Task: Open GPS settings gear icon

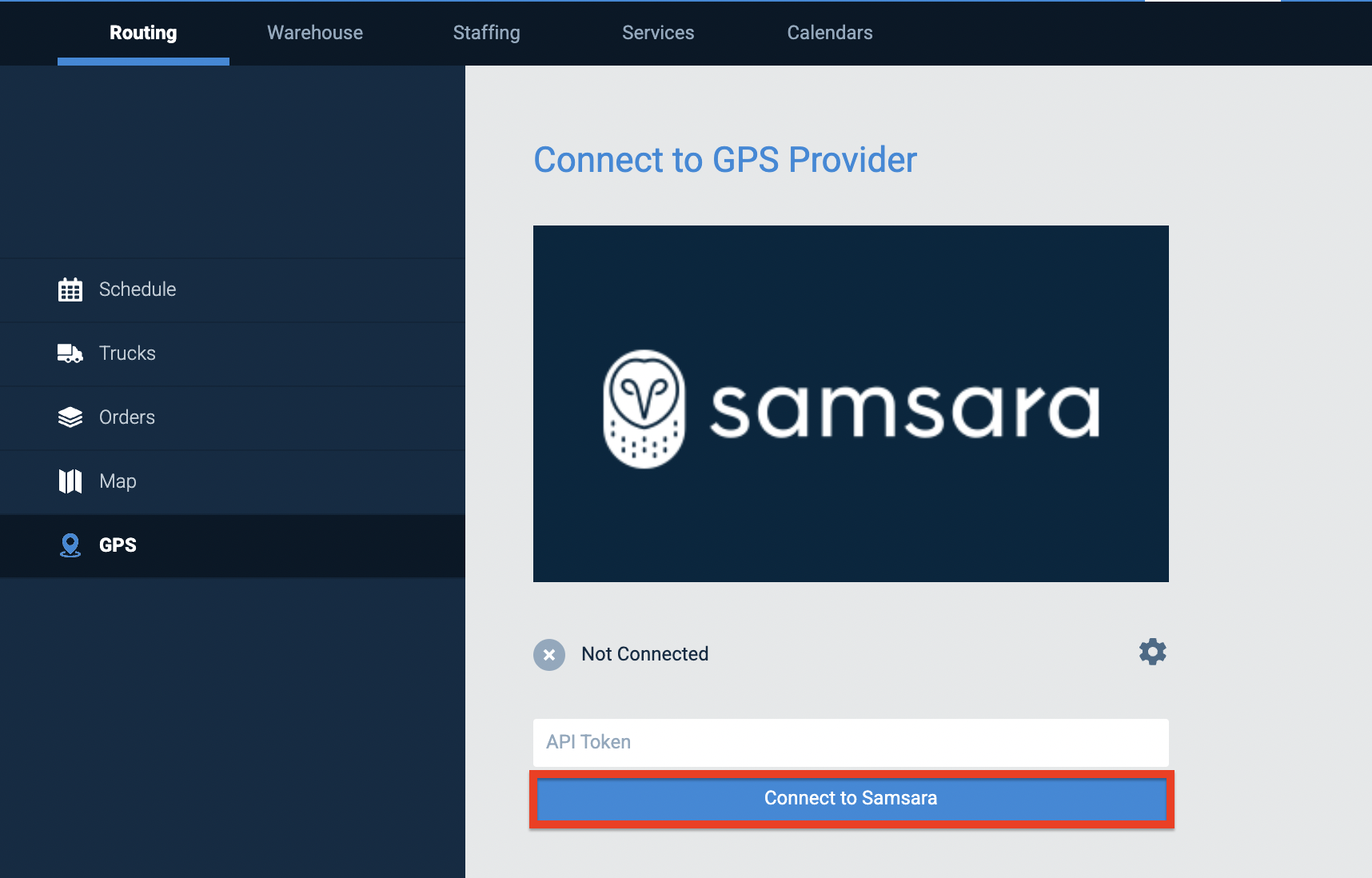Action: [1152, 653]
